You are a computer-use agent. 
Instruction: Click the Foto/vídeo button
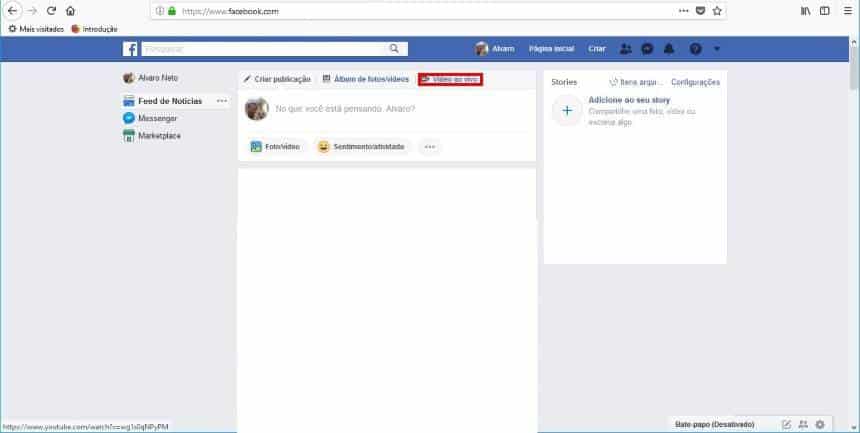click(x=275, y=147)
